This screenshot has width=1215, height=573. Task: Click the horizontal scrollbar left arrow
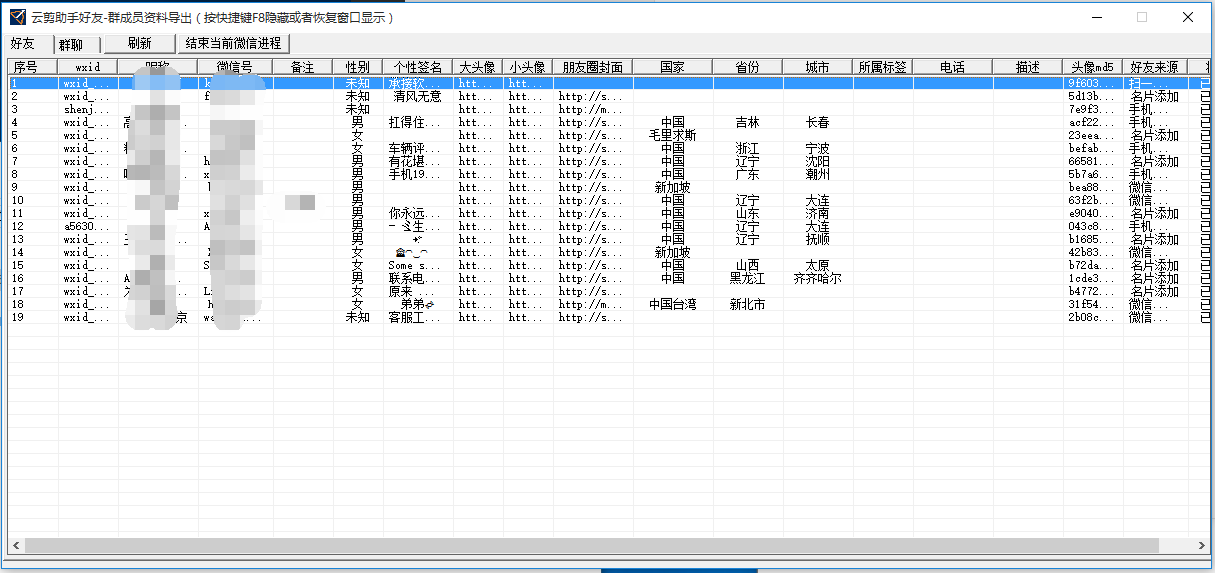(16, 545)
